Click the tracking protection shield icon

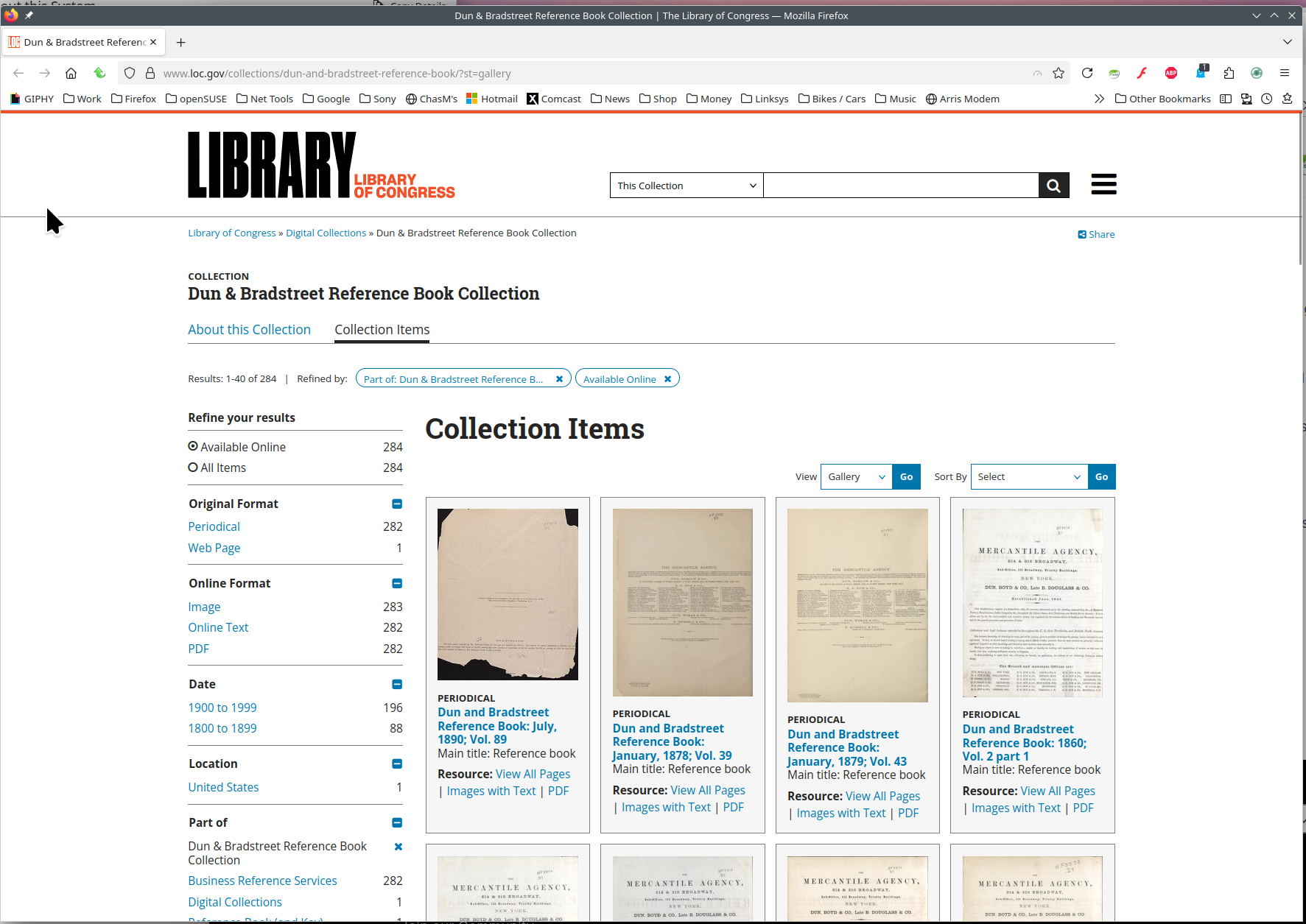[130, 73]
